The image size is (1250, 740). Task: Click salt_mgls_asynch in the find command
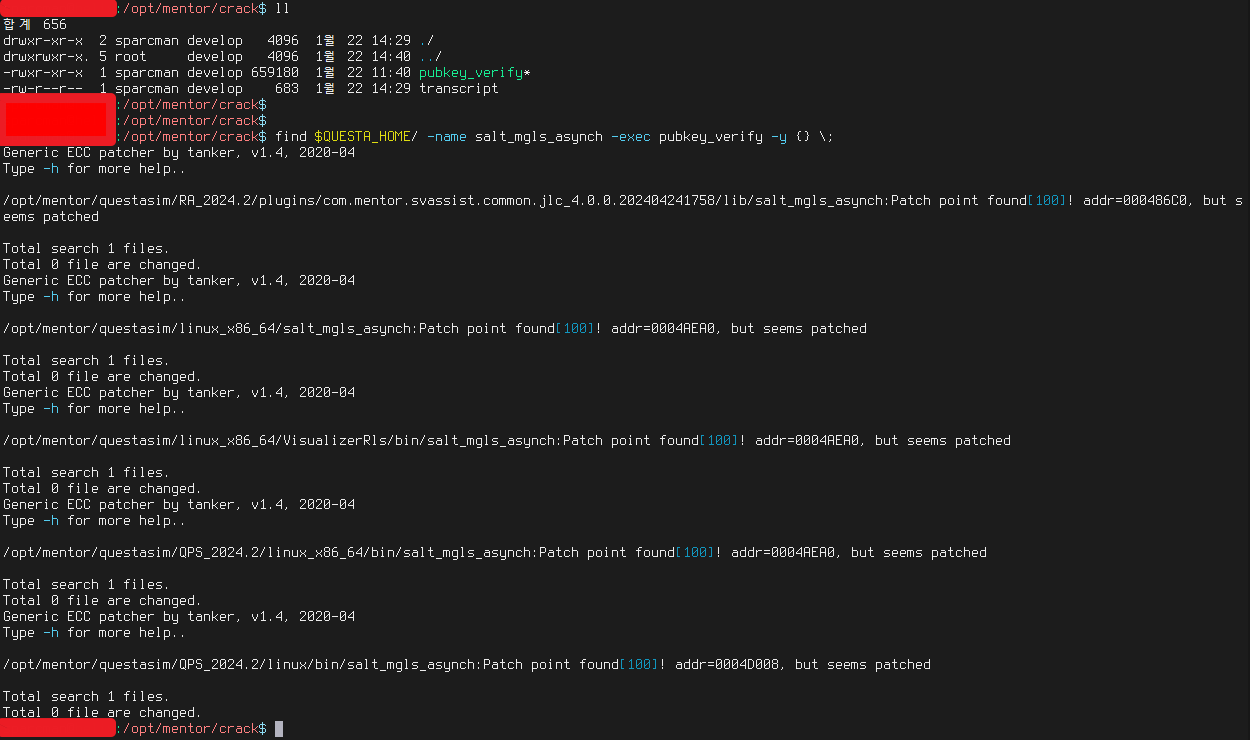point(538,137)
